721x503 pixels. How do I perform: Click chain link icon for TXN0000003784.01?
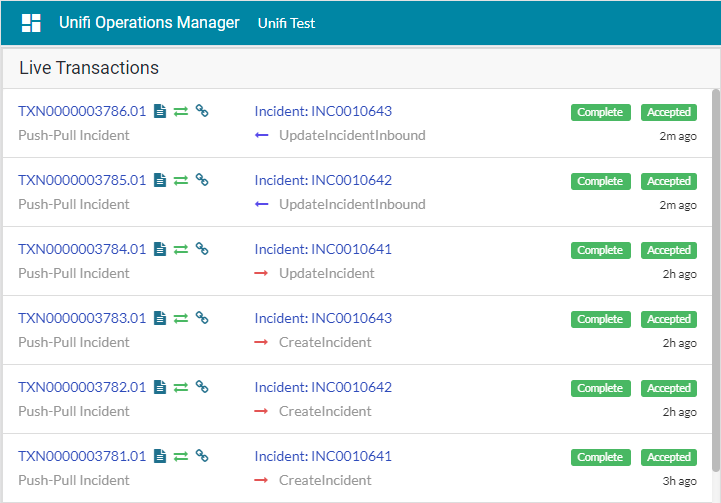[201, 250]
